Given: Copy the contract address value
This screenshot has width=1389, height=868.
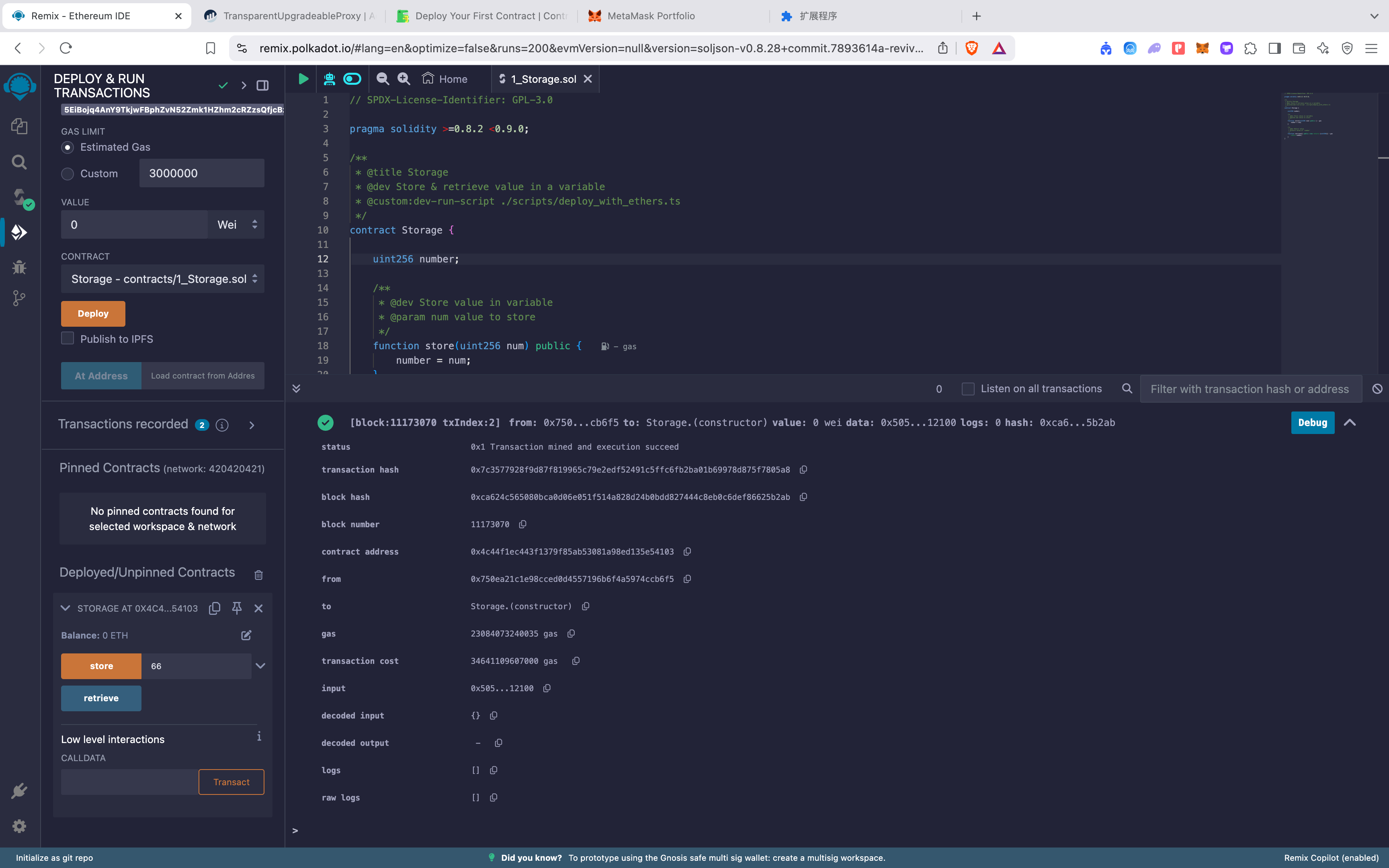Looking at the screenshot, I should coord(687,552).
